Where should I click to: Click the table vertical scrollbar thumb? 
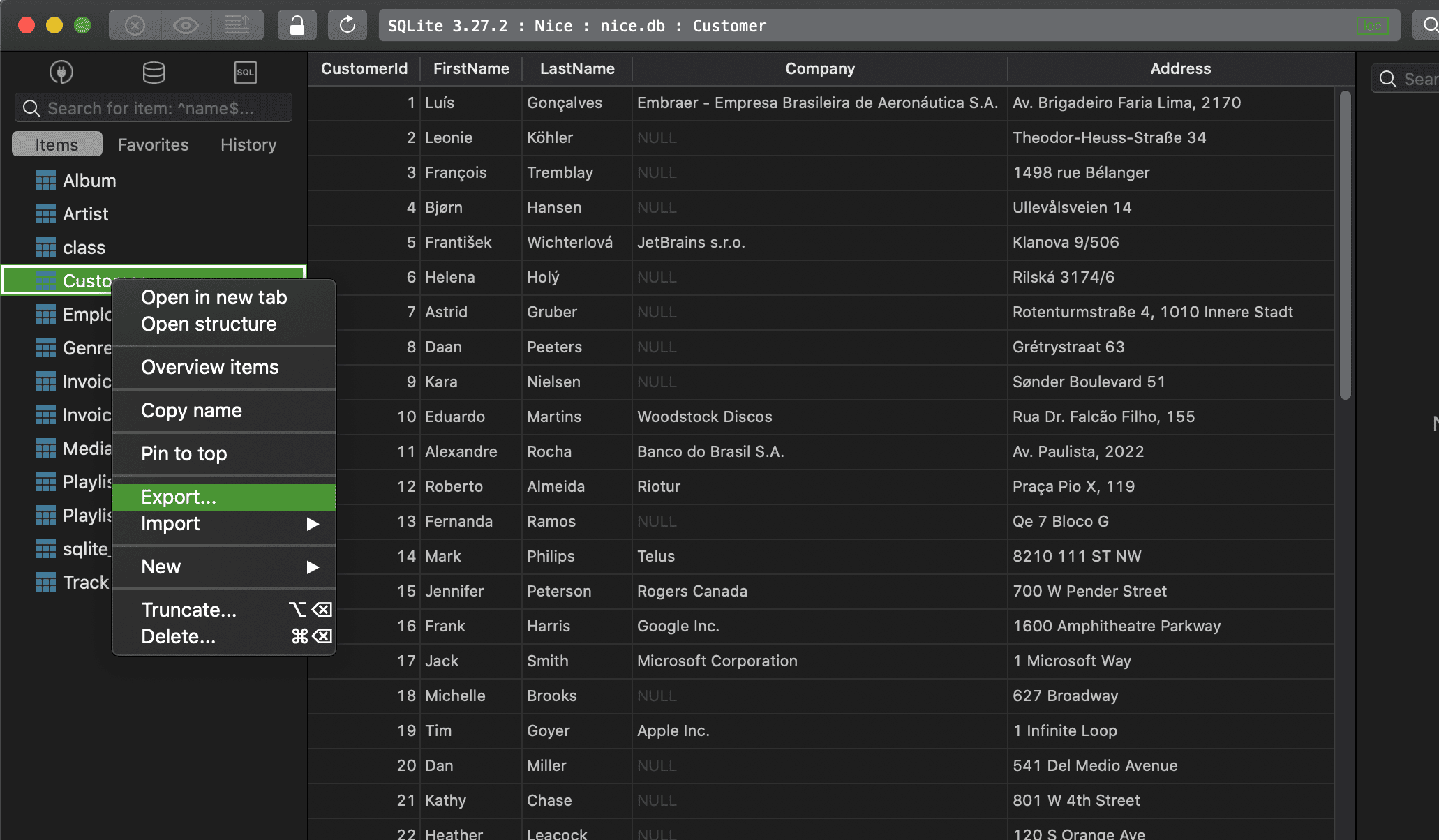click(x=1345, y=246)
